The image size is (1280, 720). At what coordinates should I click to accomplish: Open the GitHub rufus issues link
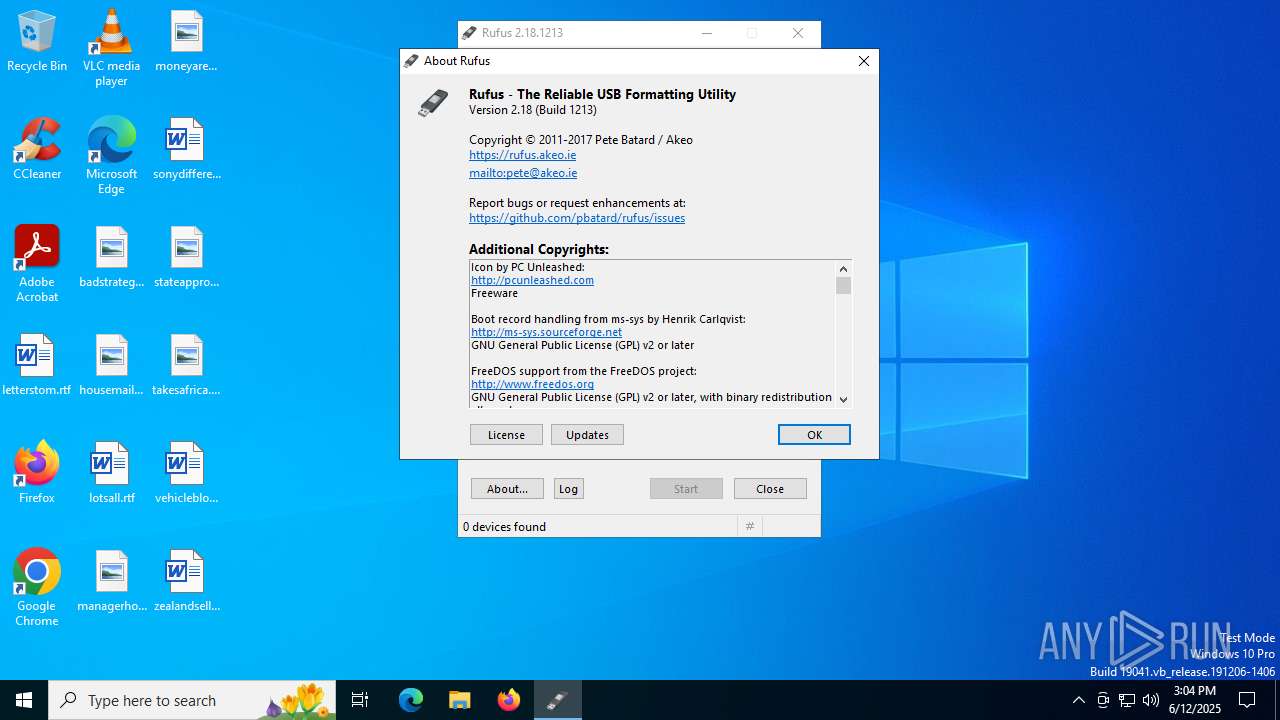(577, 218)
